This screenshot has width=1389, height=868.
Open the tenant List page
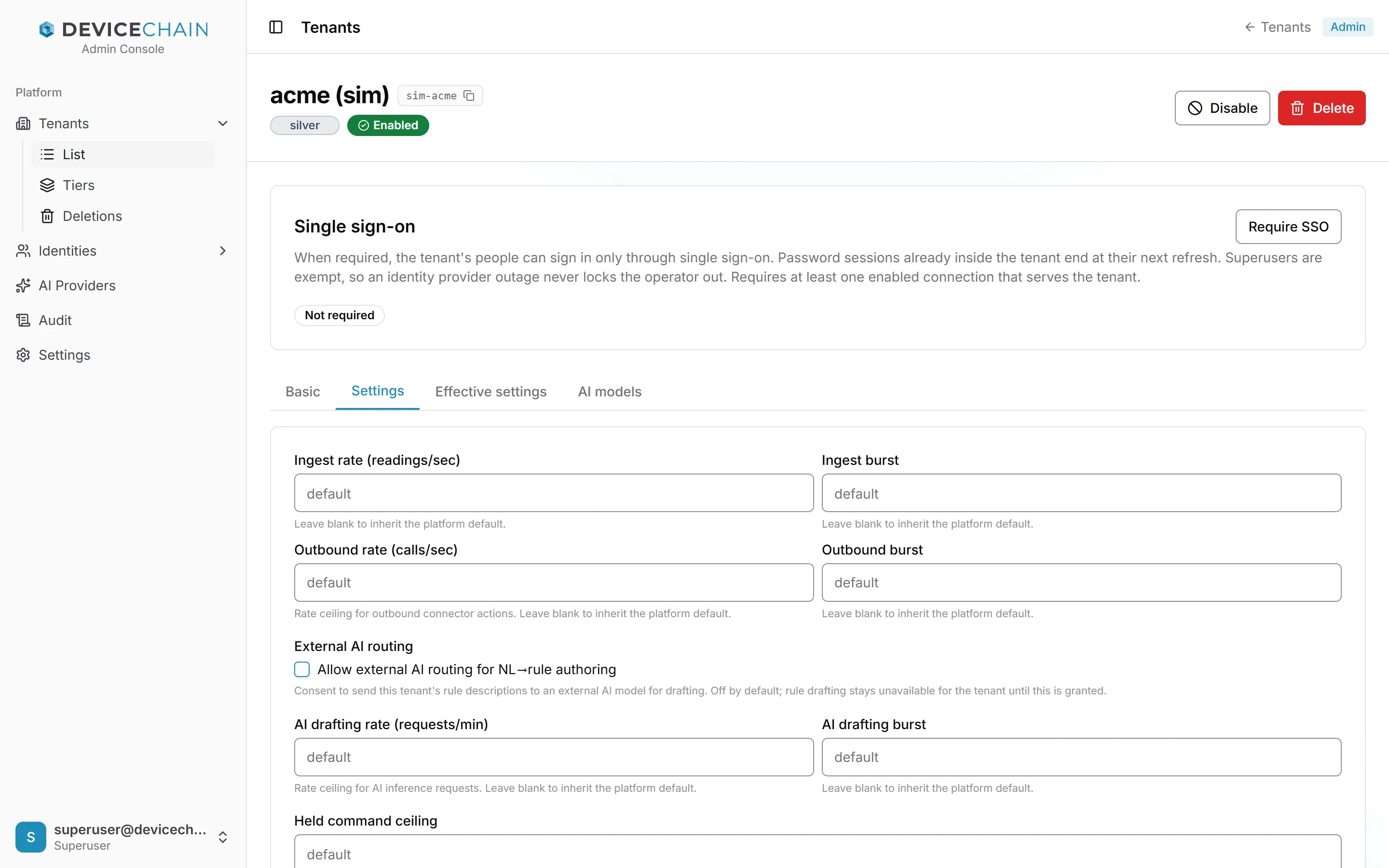coord(123,154)
